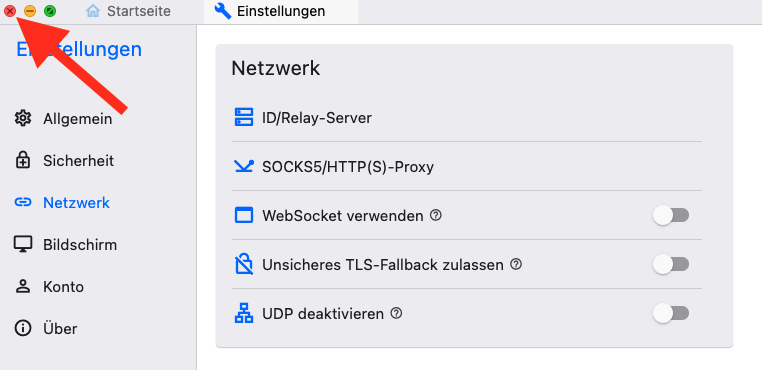
Task: Click the link icon beside Netzwerk
Action: 23,203
